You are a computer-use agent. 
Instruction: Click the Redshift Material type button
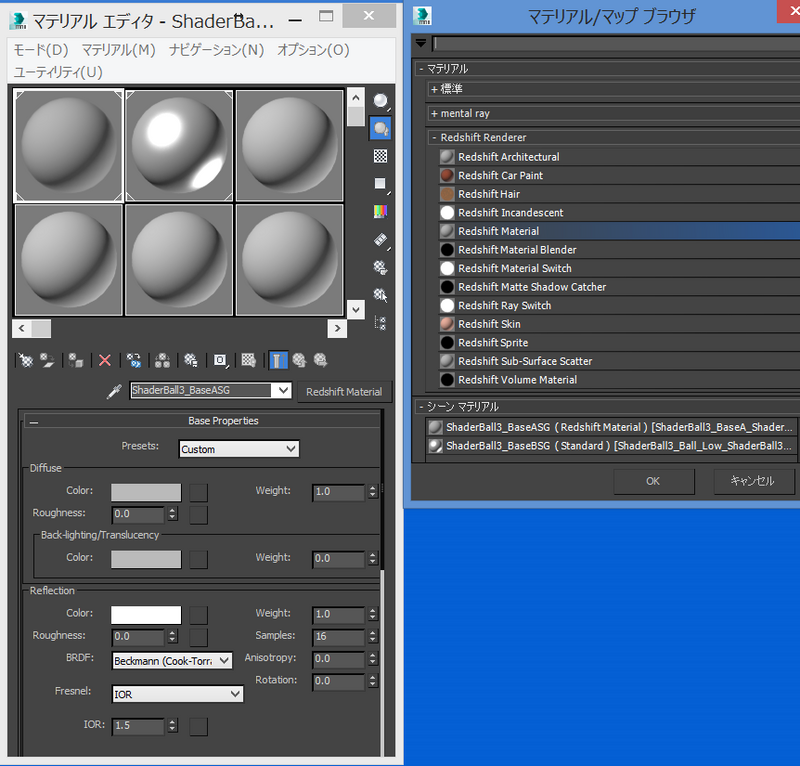(344, 392)
